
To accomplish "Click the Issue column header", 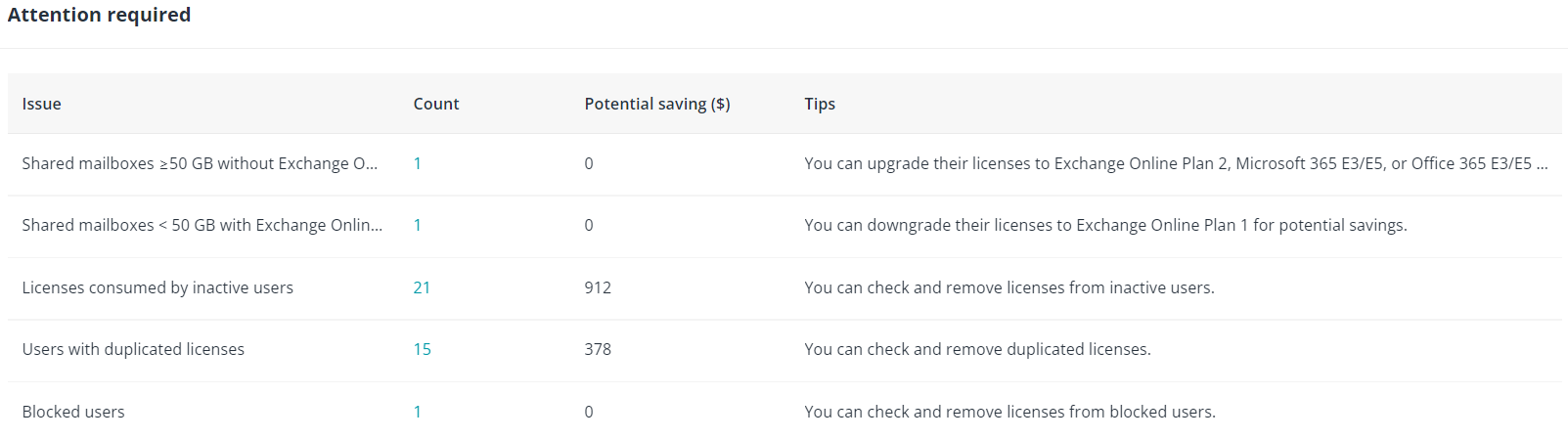I will click(42, 104).
